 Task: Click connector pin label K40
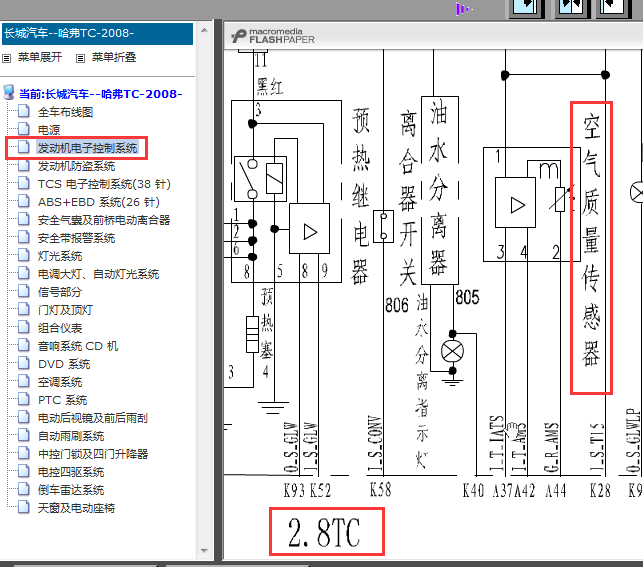[x=473, y=490]
